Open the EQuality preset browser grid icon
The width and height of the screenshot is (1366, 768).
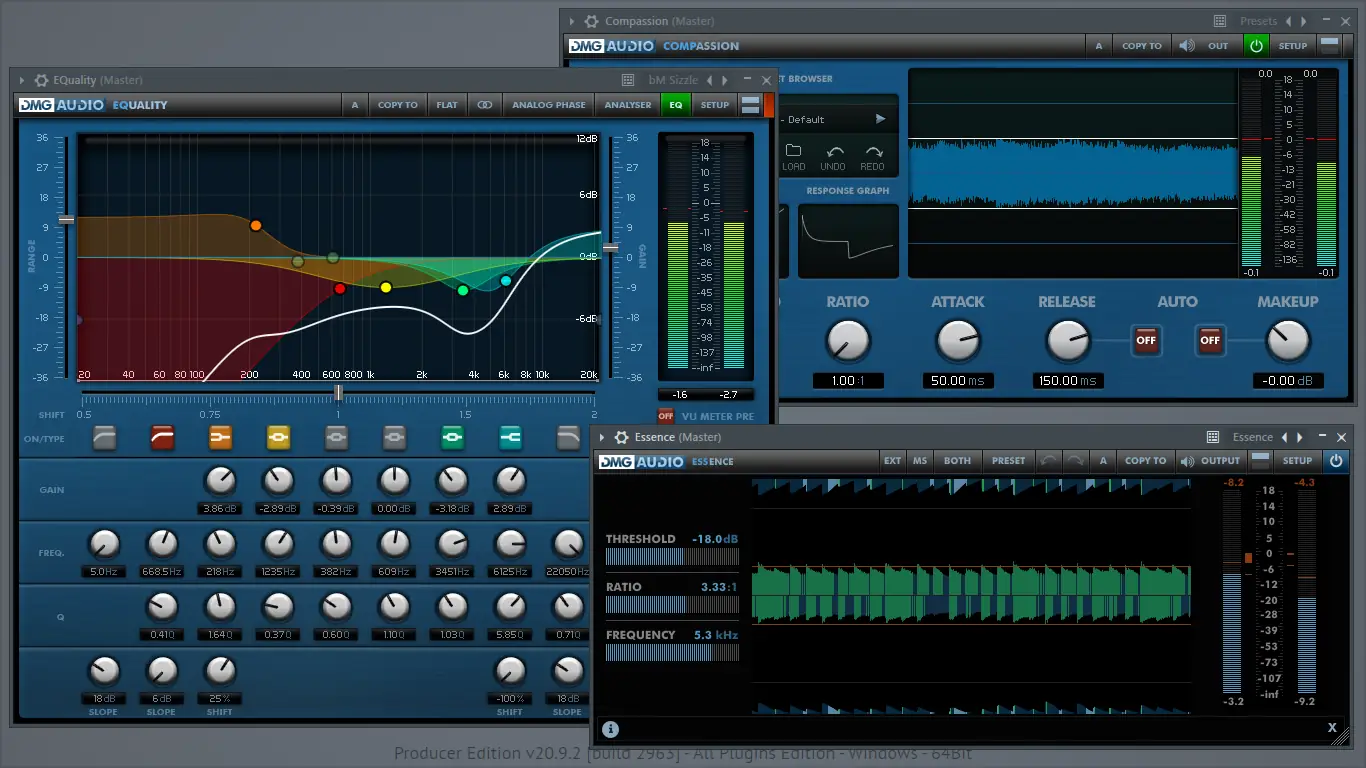628,80
